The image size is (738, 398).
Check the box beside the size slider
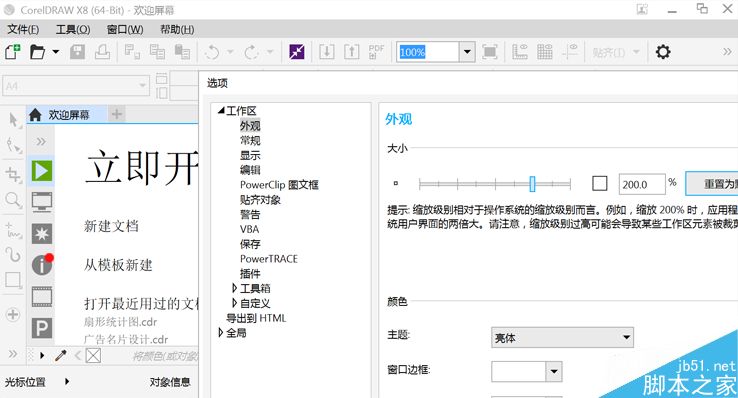[x=600, y=183]
